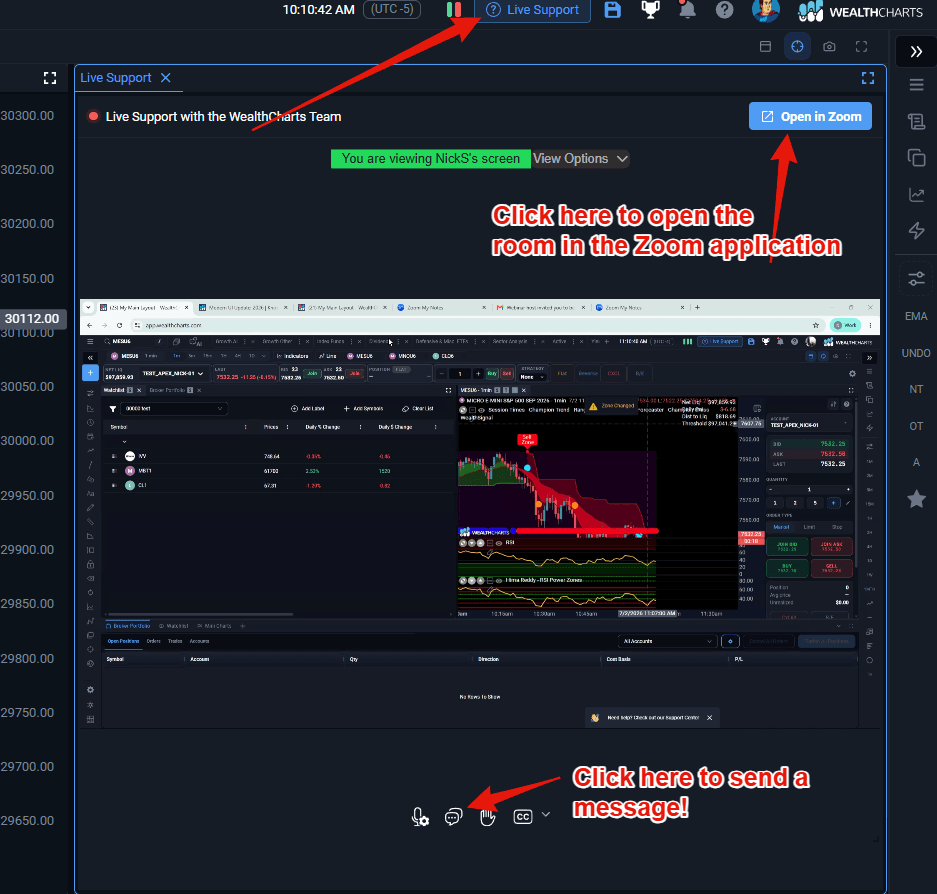Image resolution: width=937 pixels, height=894 pixels.
Task: Click the 10:10:42 AM clock
Action: [x=319, y=10]
